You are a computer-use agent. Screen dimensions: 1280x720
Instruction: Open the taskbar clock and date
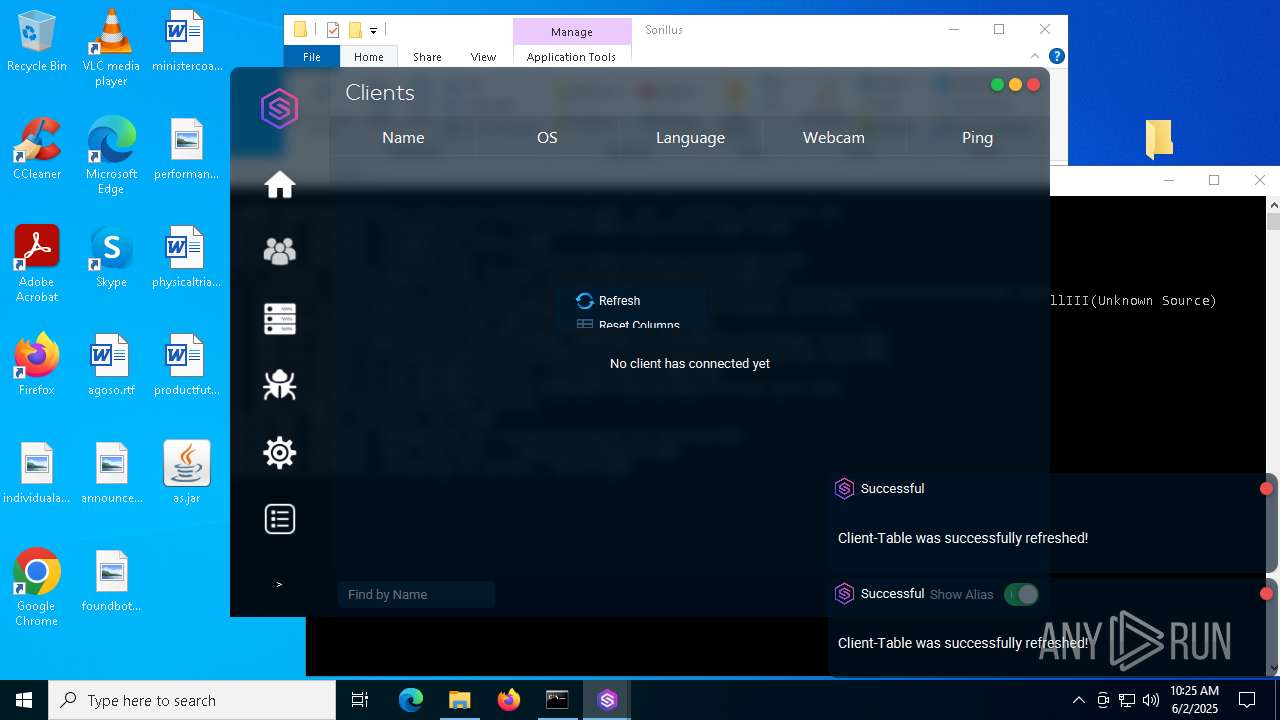[x=1195, y=700]
